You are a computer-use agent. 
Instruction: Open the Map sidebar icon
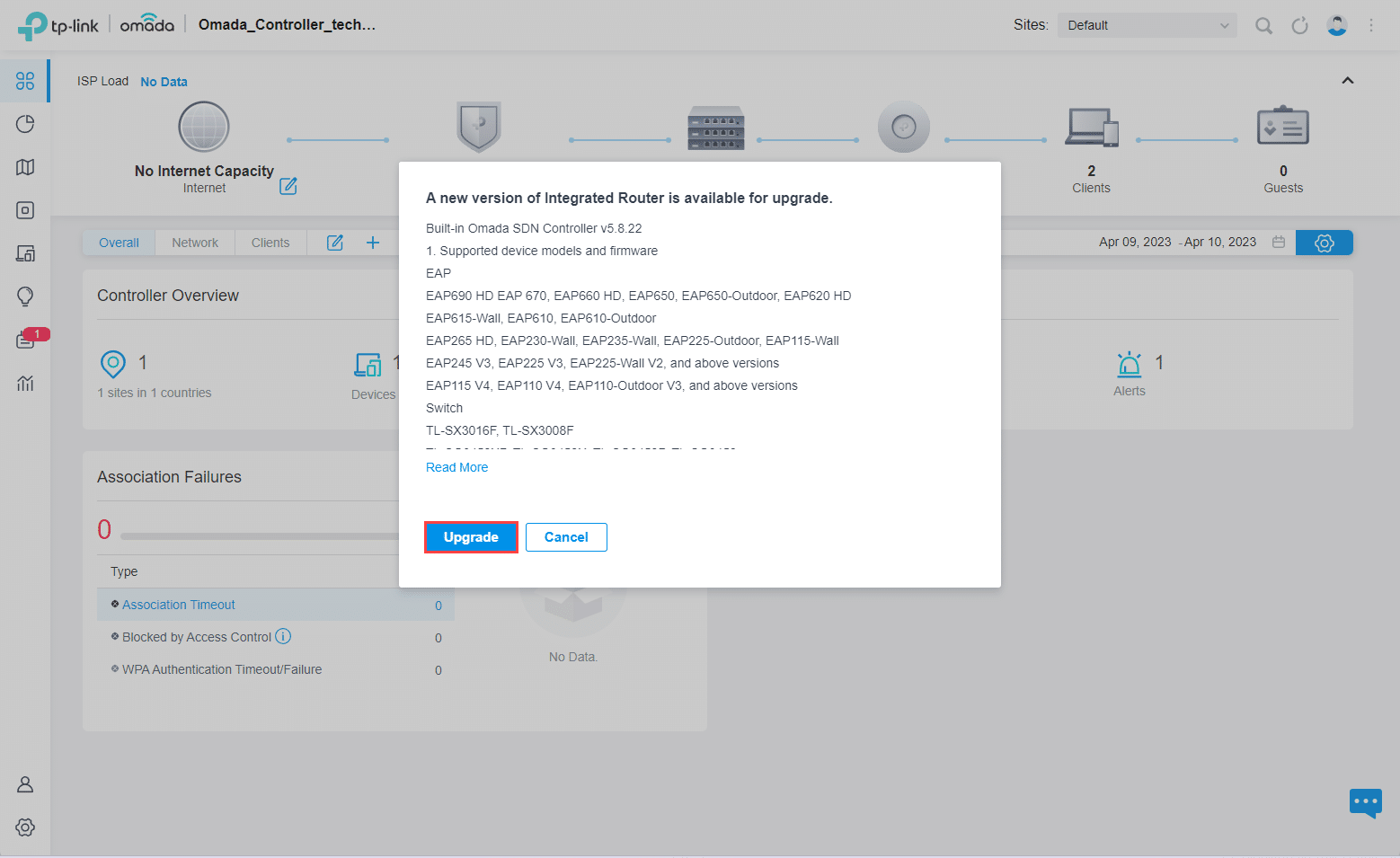coord(25,167)
